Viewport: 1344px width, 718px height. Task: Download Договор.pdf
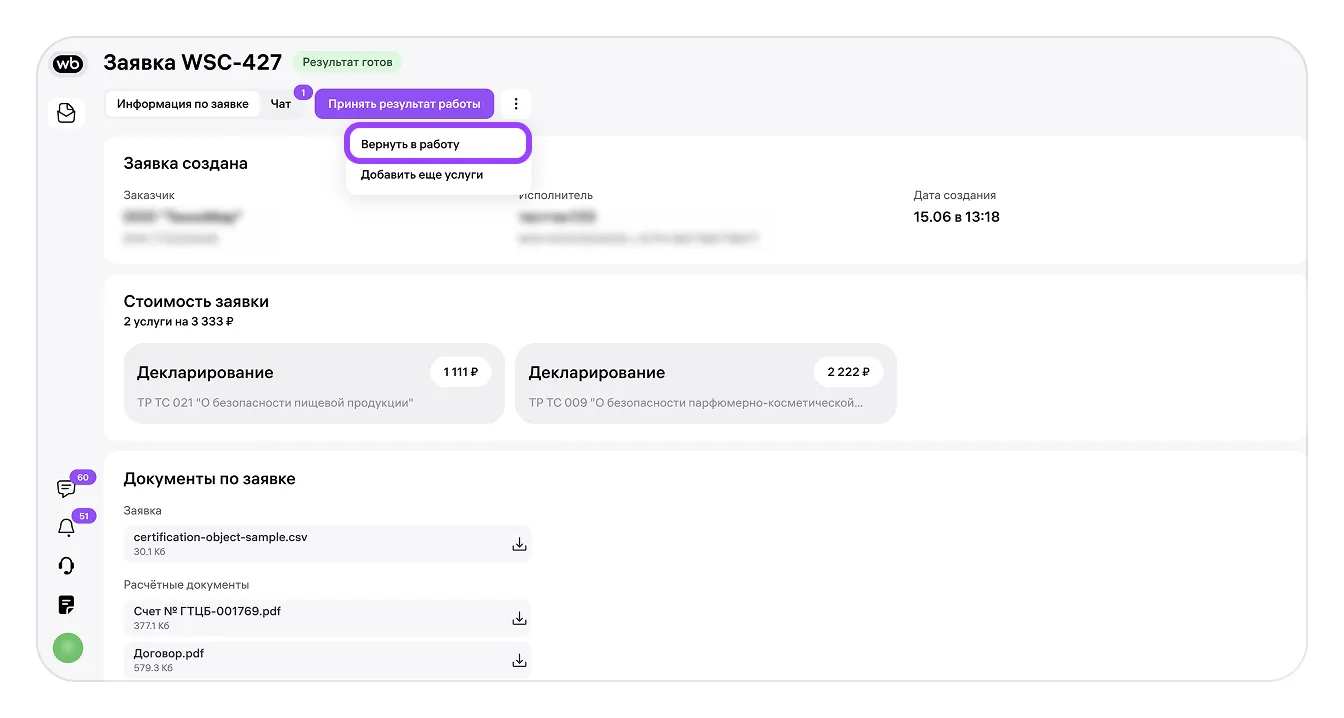519,660
